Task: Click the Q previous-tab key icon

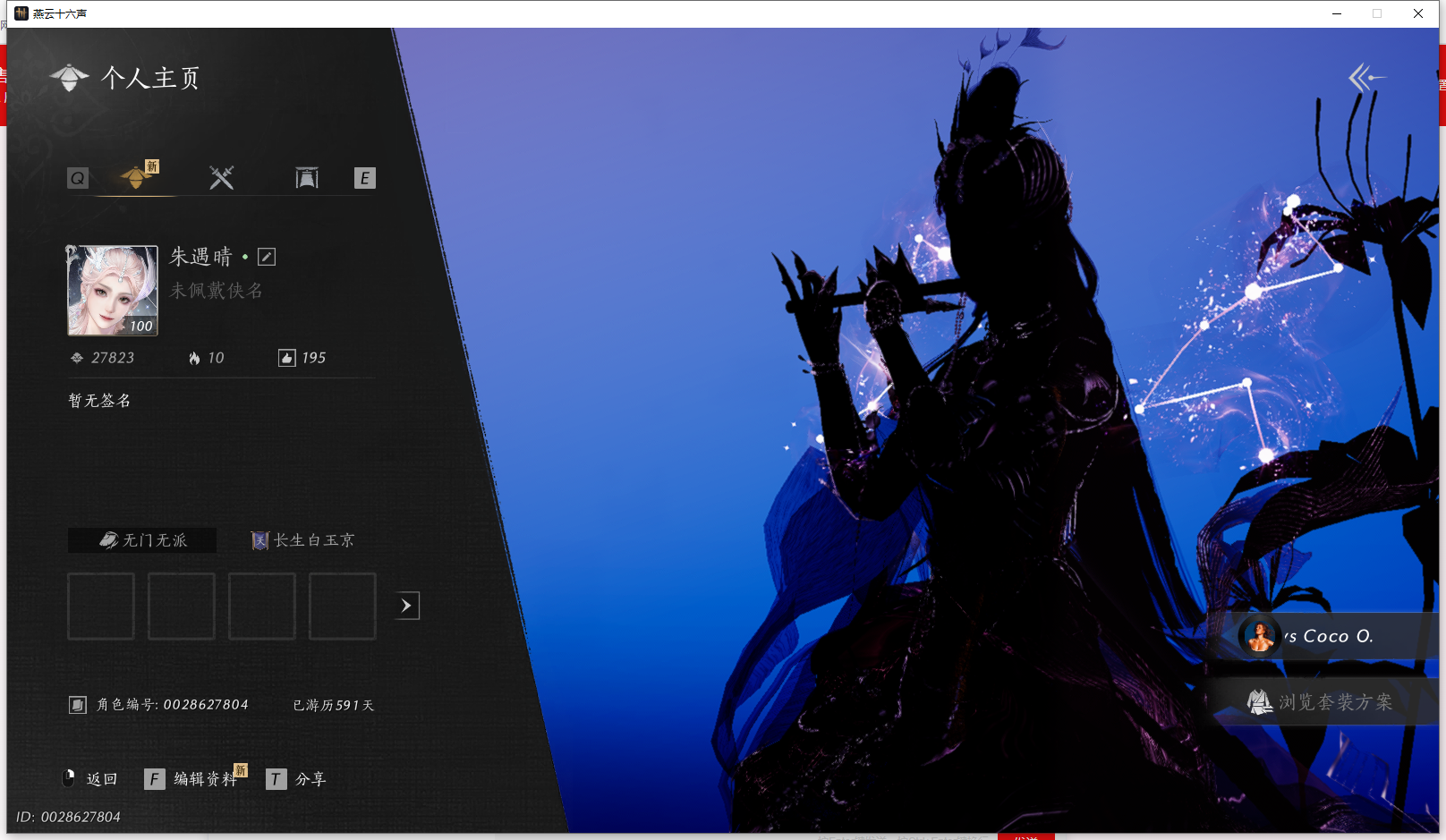Action: pyautogui.click(x=78, y=178)
